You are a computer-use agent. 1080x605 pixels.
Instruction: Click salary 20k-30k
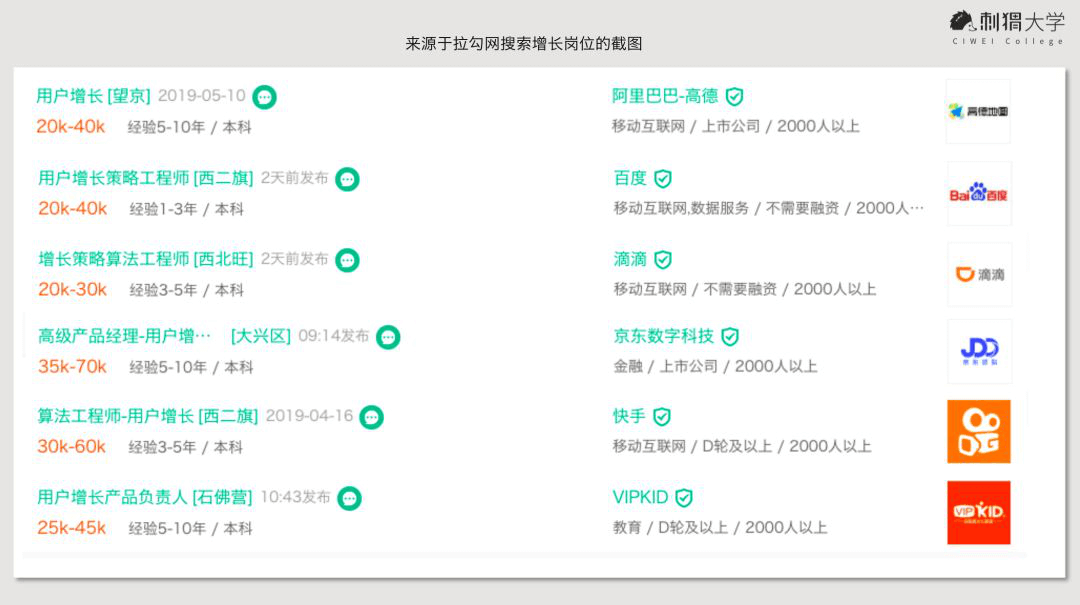pyautogui.click(x=72, y=289)
